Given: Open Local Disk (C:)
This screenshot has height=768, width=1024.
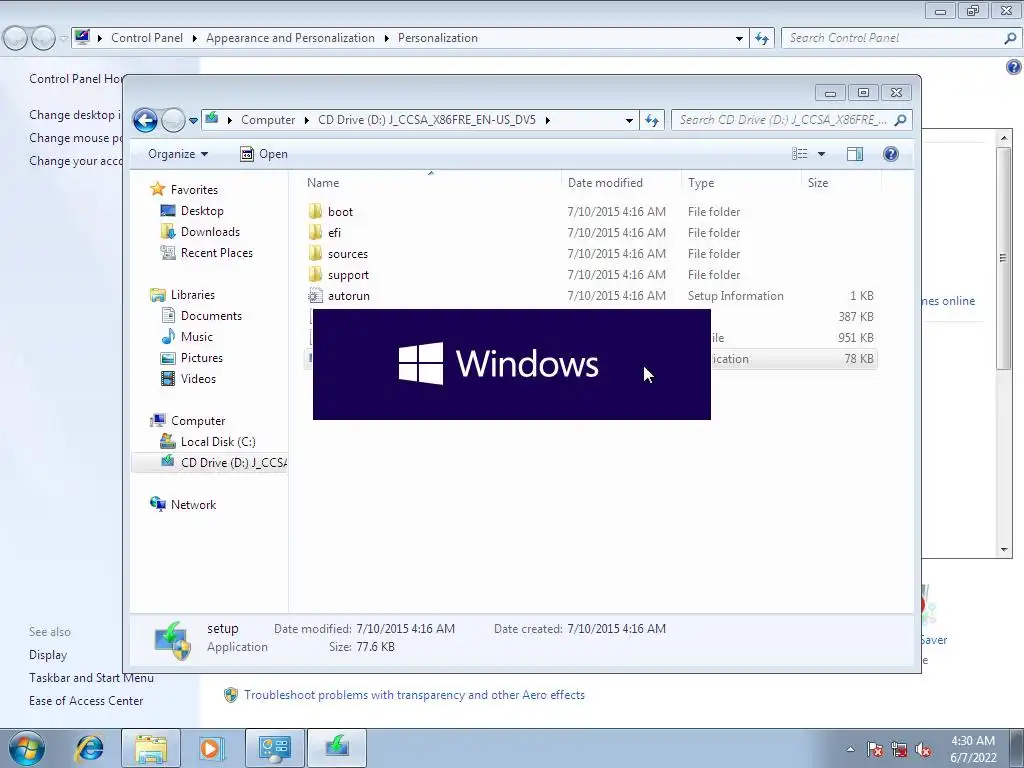Looking at the screenshot, I should [x=217, y=441].
